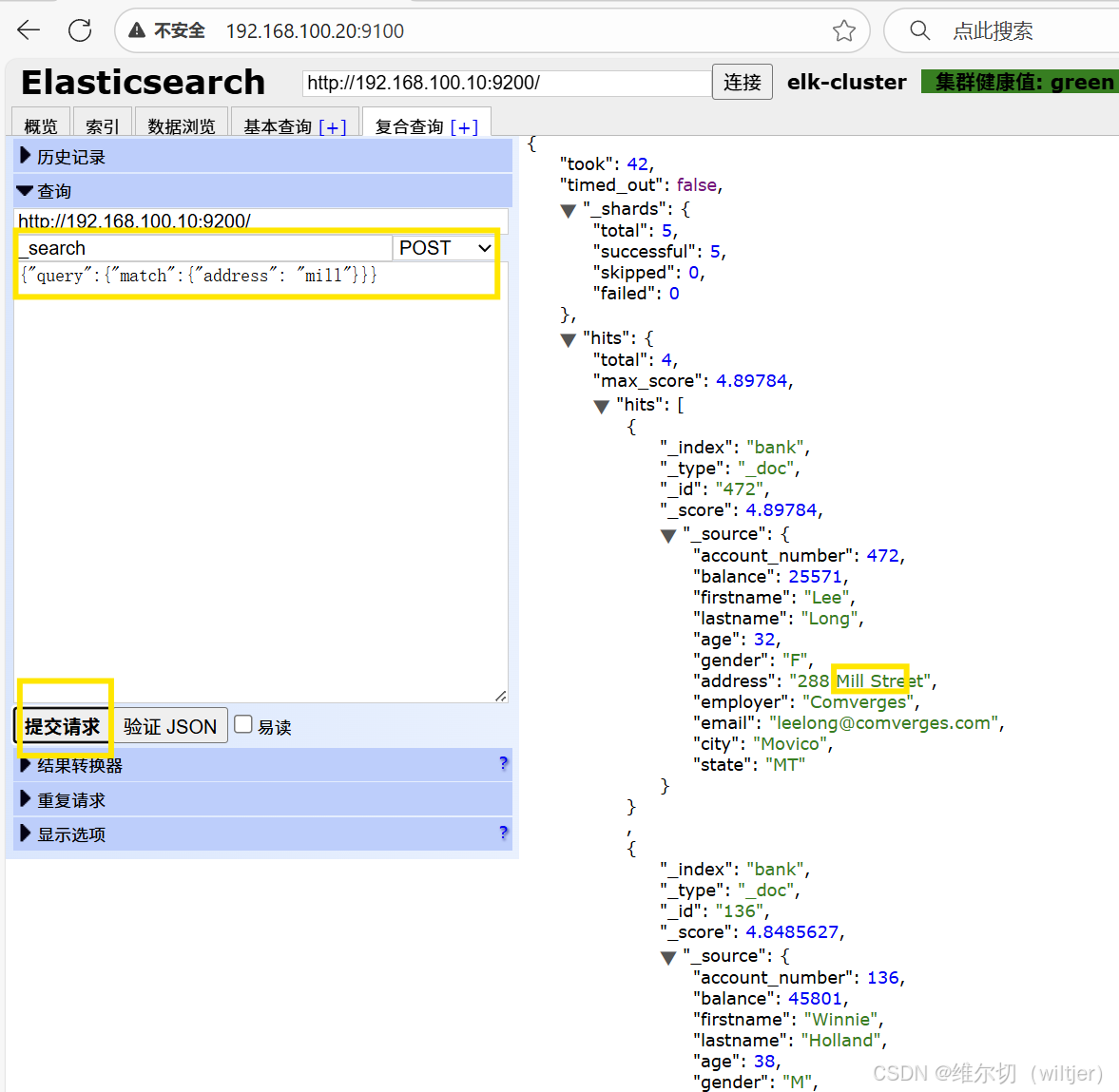Reload the page with the refresh icon
This screenshot has height=1092, width=1119.
[x=80, y=30]
